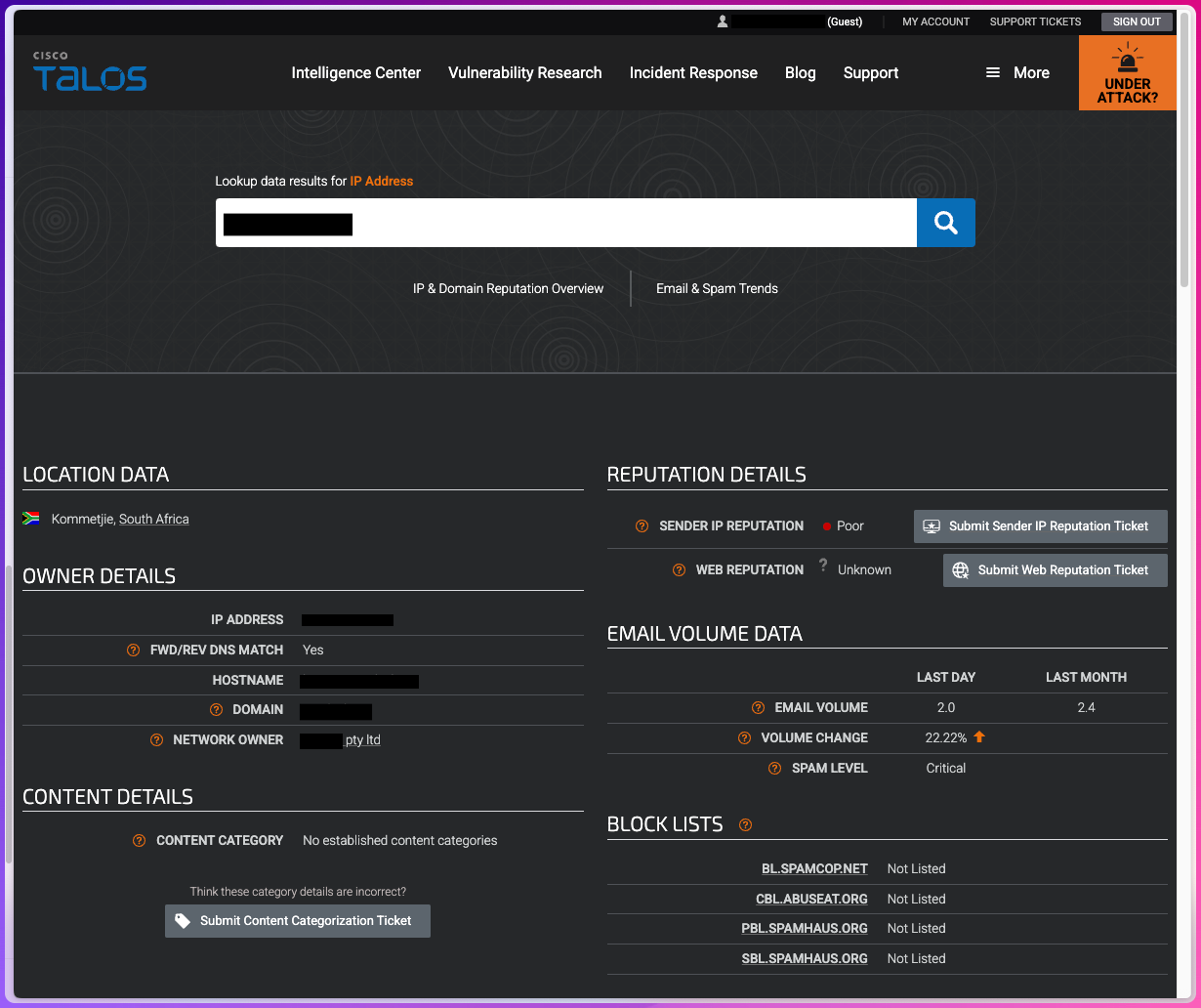The height and width of the screenshot is (1008, 1201).
Task: Click the Under Attack? button
Action: (1128, 73)
